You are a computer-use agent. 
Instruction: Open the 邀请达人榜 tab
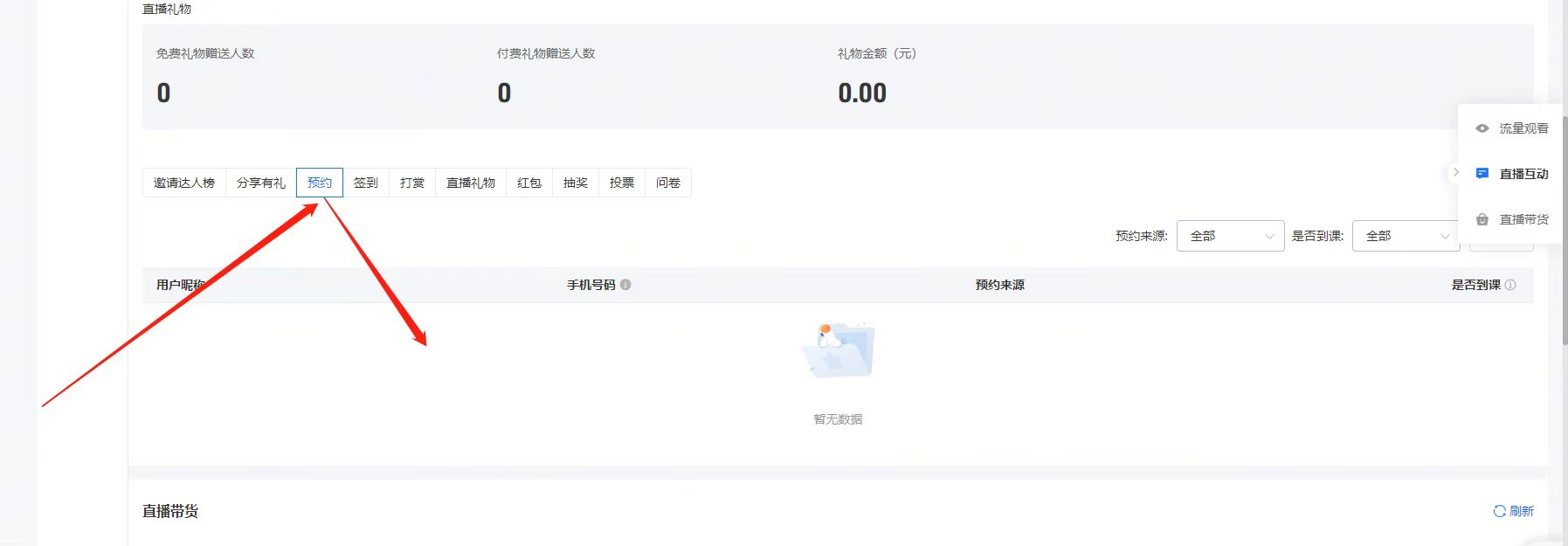[x=184, y=183]
